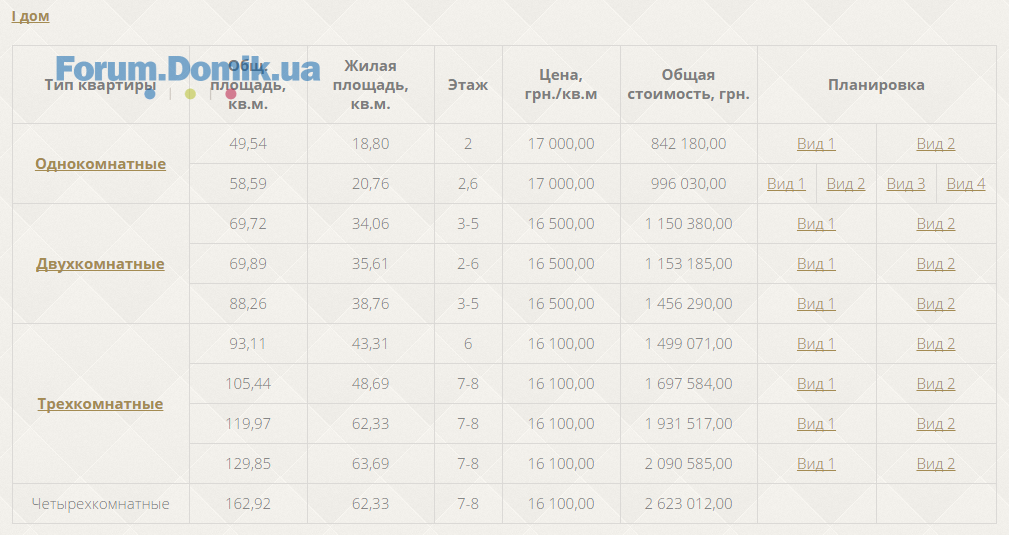The width and height of the screenshot is (1009, 535).
Task: Select the total cost 2 623 012,00
Action: [x=689, y=503]
